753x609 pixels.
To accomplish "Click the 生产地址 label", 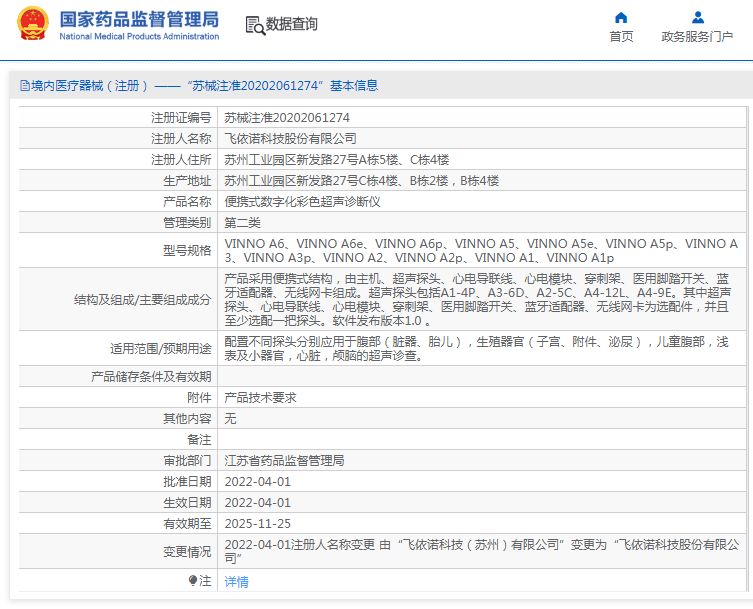I will pyautogui.click(x=187, y=181).
